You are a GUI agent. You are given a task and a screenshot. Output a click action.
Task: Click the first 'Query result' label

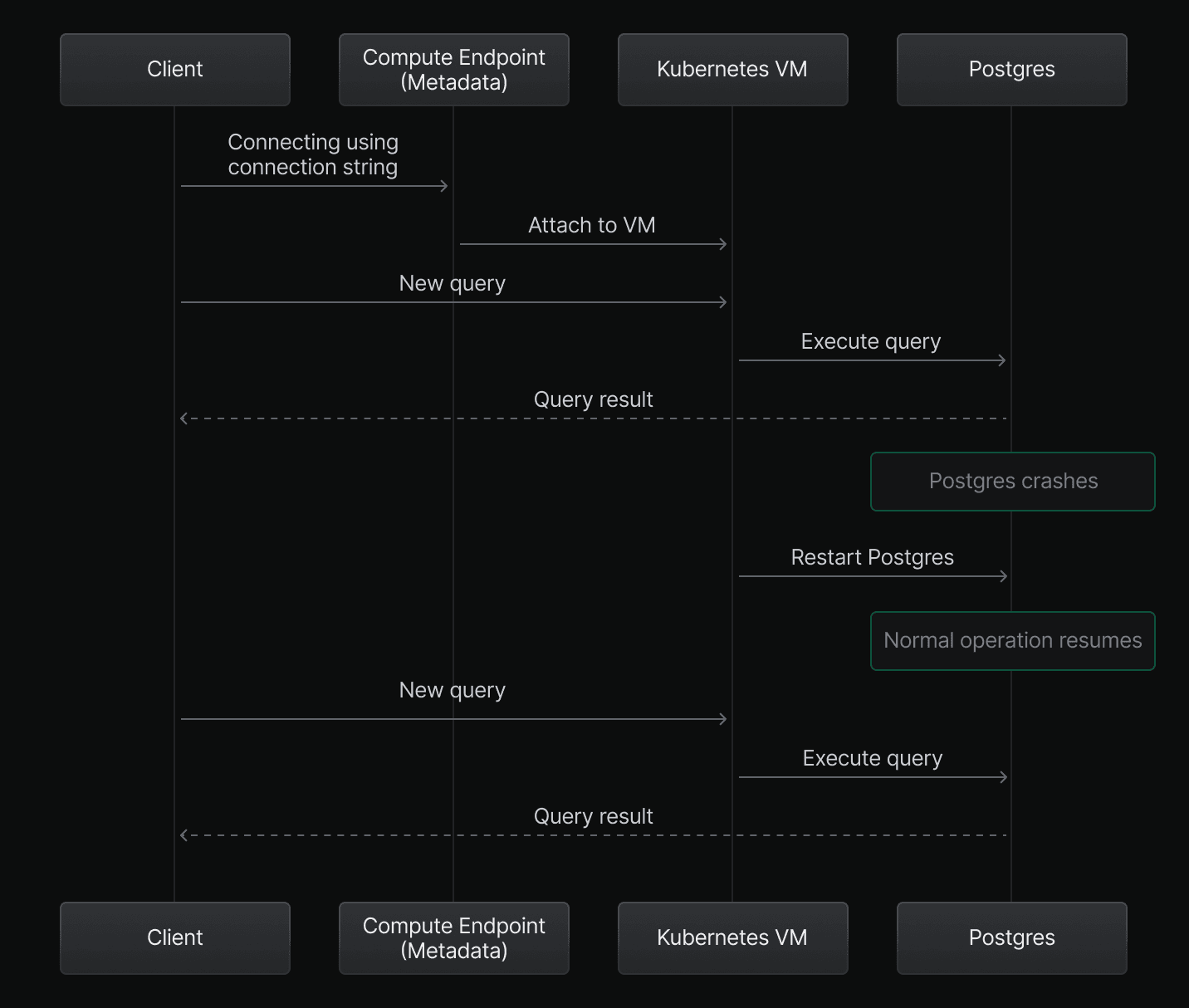593,399
